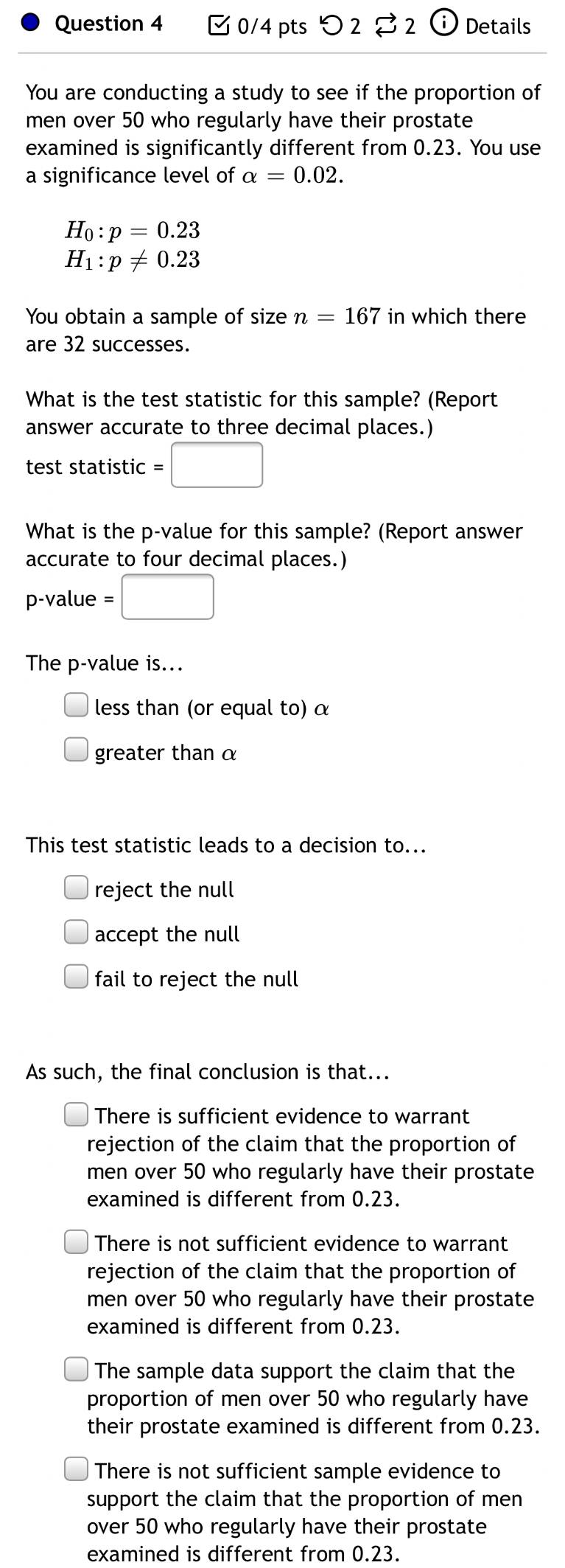The image size is (565, 1568).
Task: Click the 0/4 pts score text
Action: coord(273,27)
